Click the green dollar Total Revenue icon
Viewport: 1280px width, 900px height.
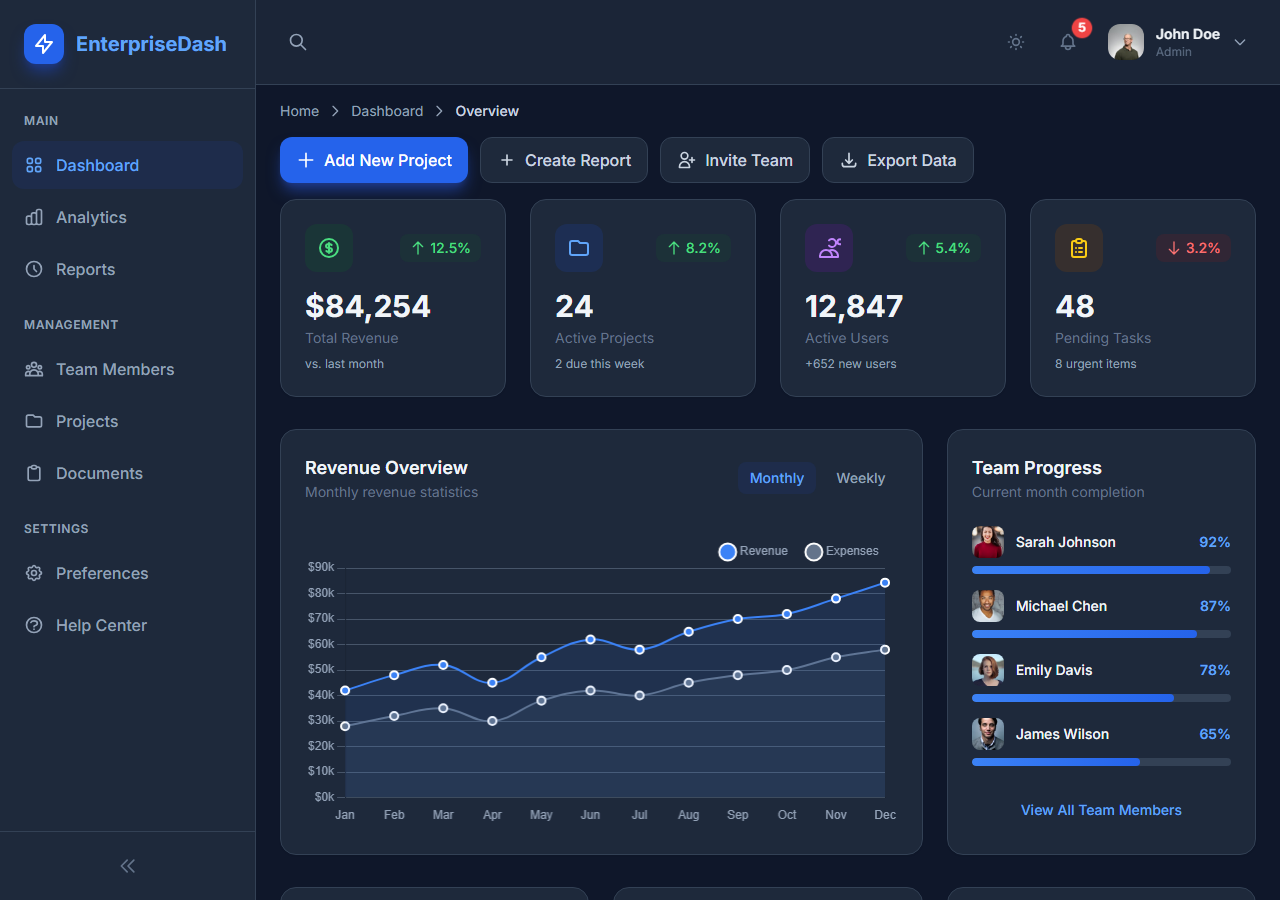[329, 248]
